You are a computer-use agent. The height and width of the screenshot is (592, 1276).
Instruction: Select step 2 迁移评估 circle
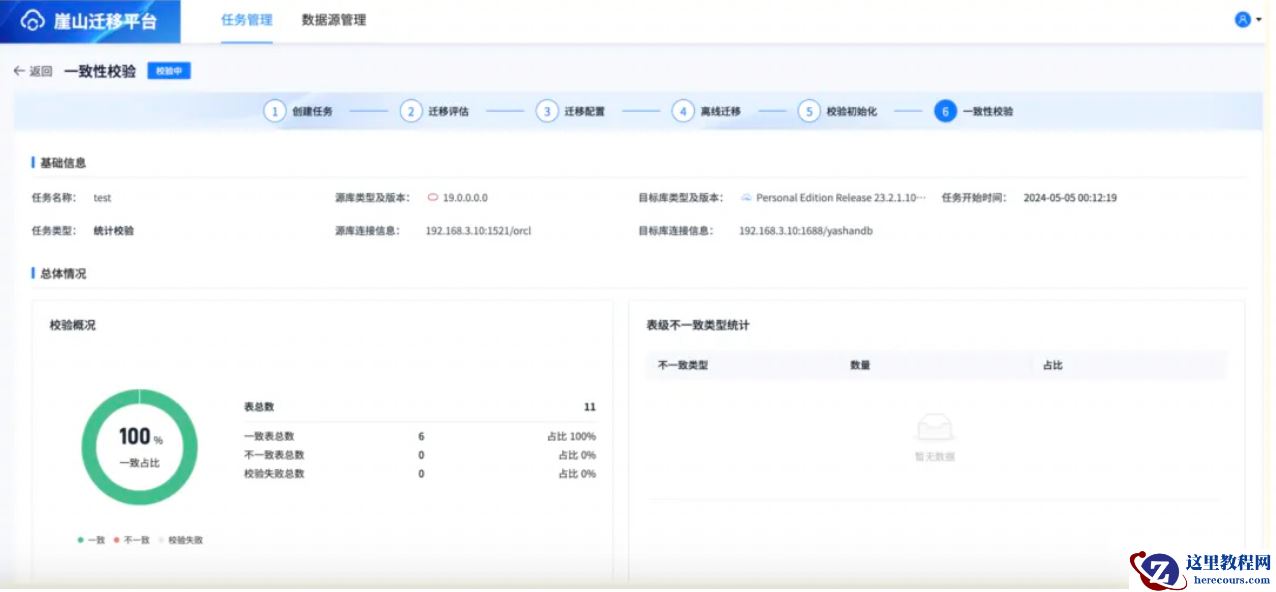pos(411,111)
